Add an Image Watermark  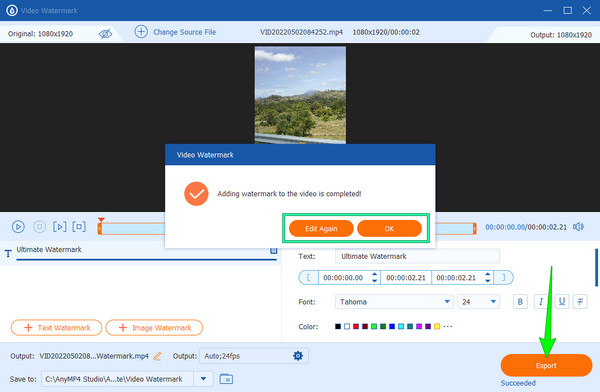click(x=154, y=328)
